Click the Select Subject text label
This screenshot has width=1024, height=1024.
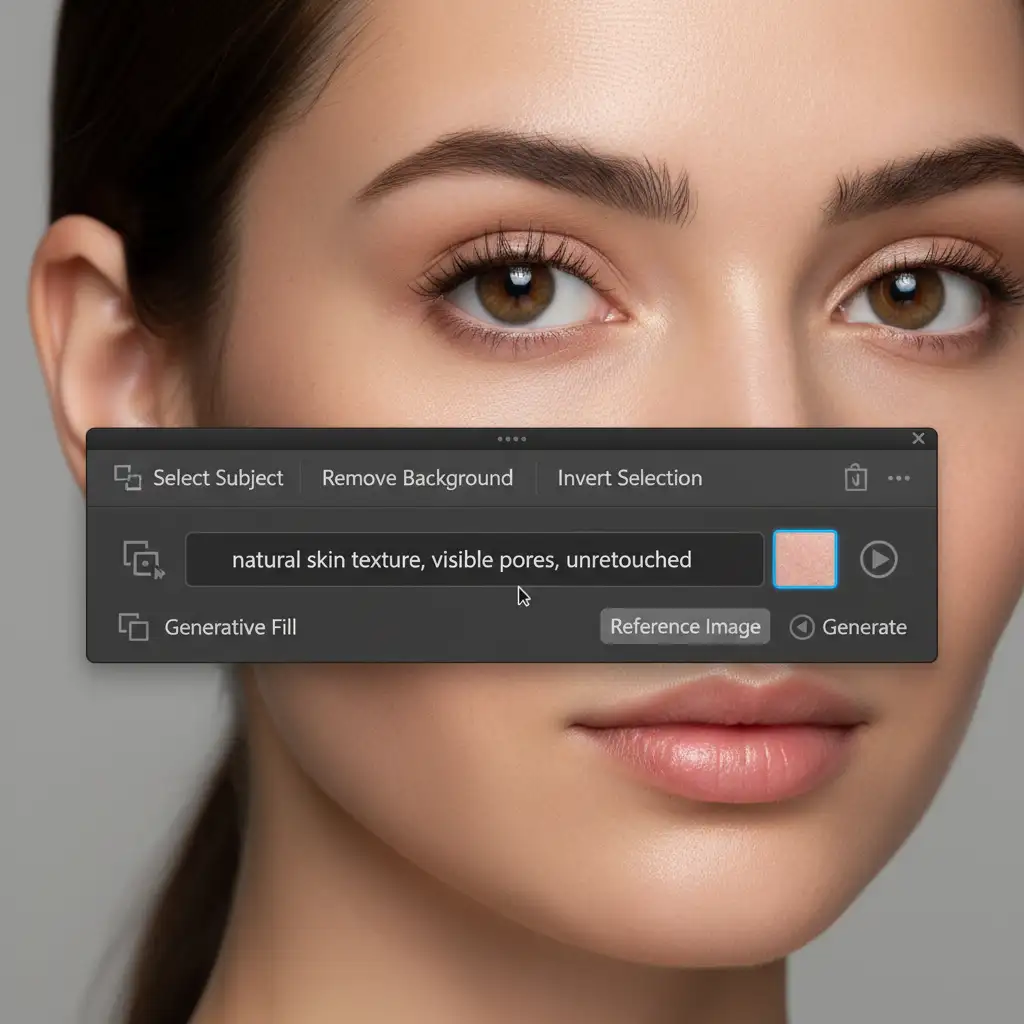tap(218, 478)
